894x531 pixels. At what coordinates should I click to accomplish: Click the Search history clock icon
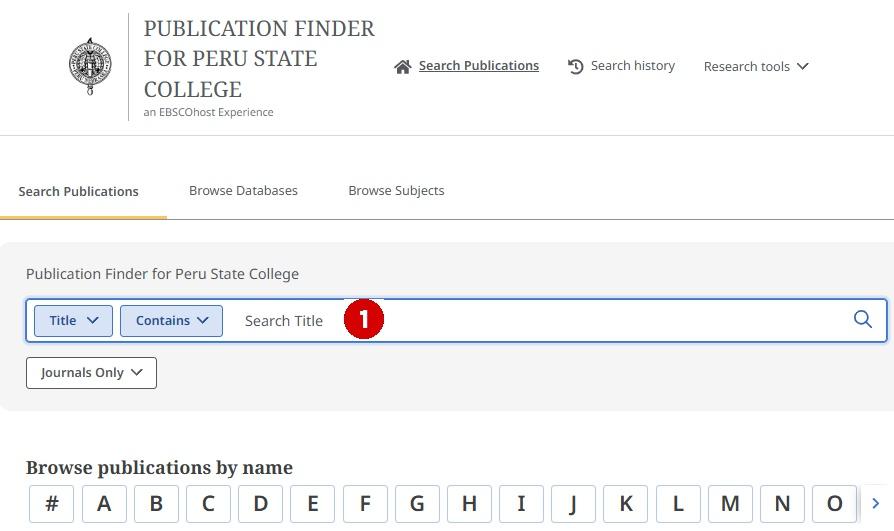[576, 67]
